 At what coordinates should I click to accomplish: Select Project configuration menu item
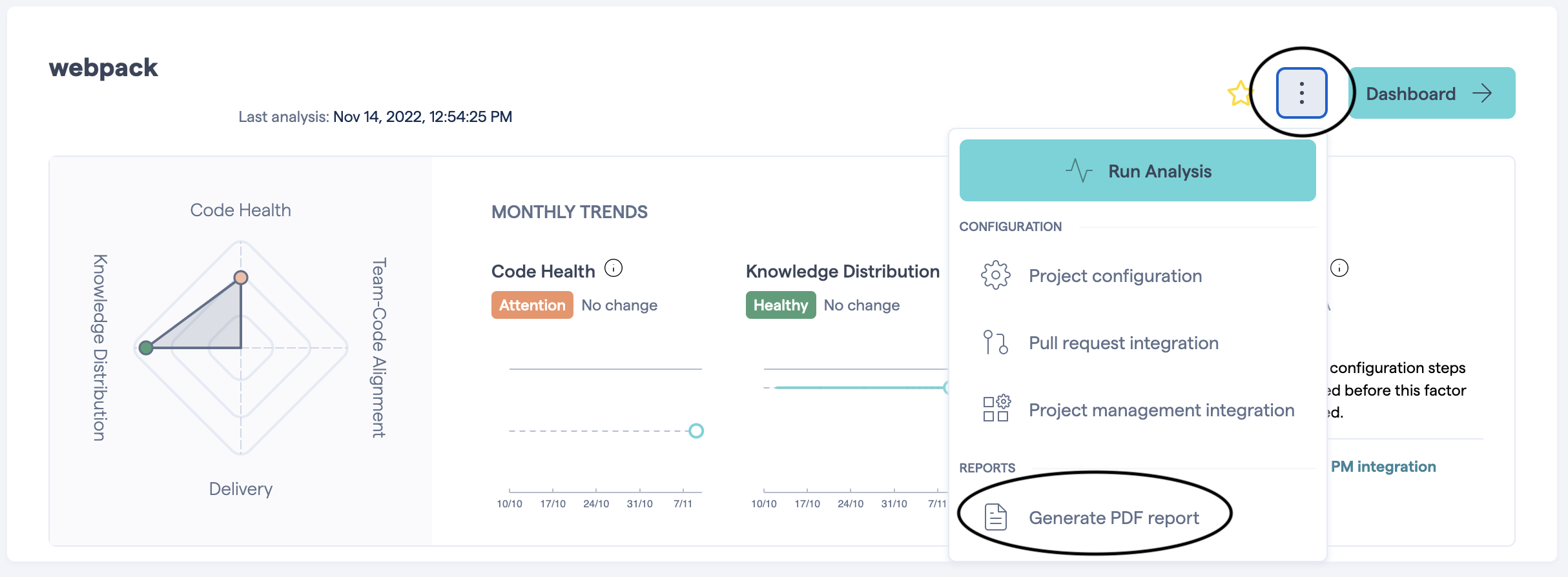1115,276
